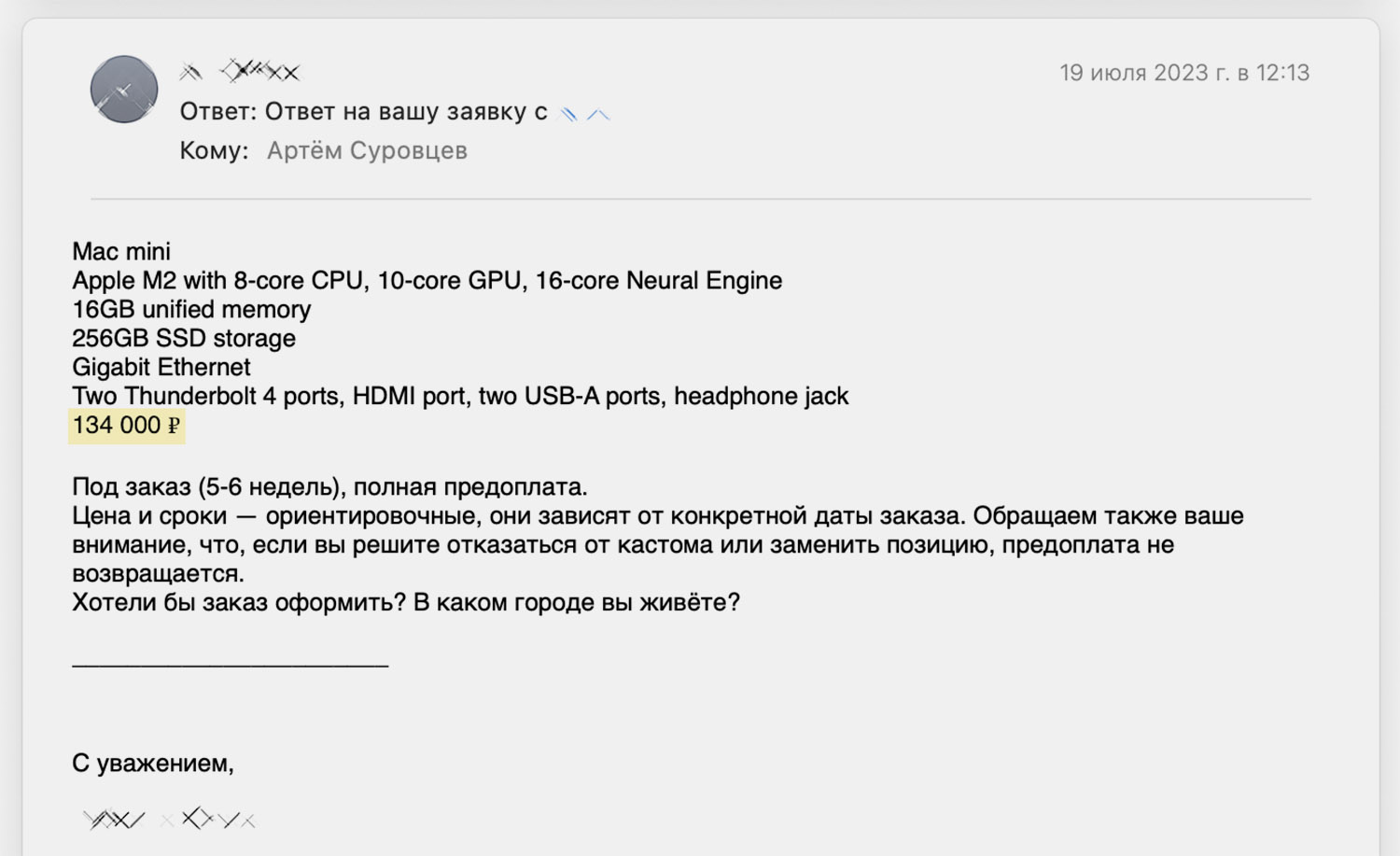This screenshot has height=856, width=1400.
Task: Click the question Хотели бы заказ оформить
Action: [x=405, y=602]
